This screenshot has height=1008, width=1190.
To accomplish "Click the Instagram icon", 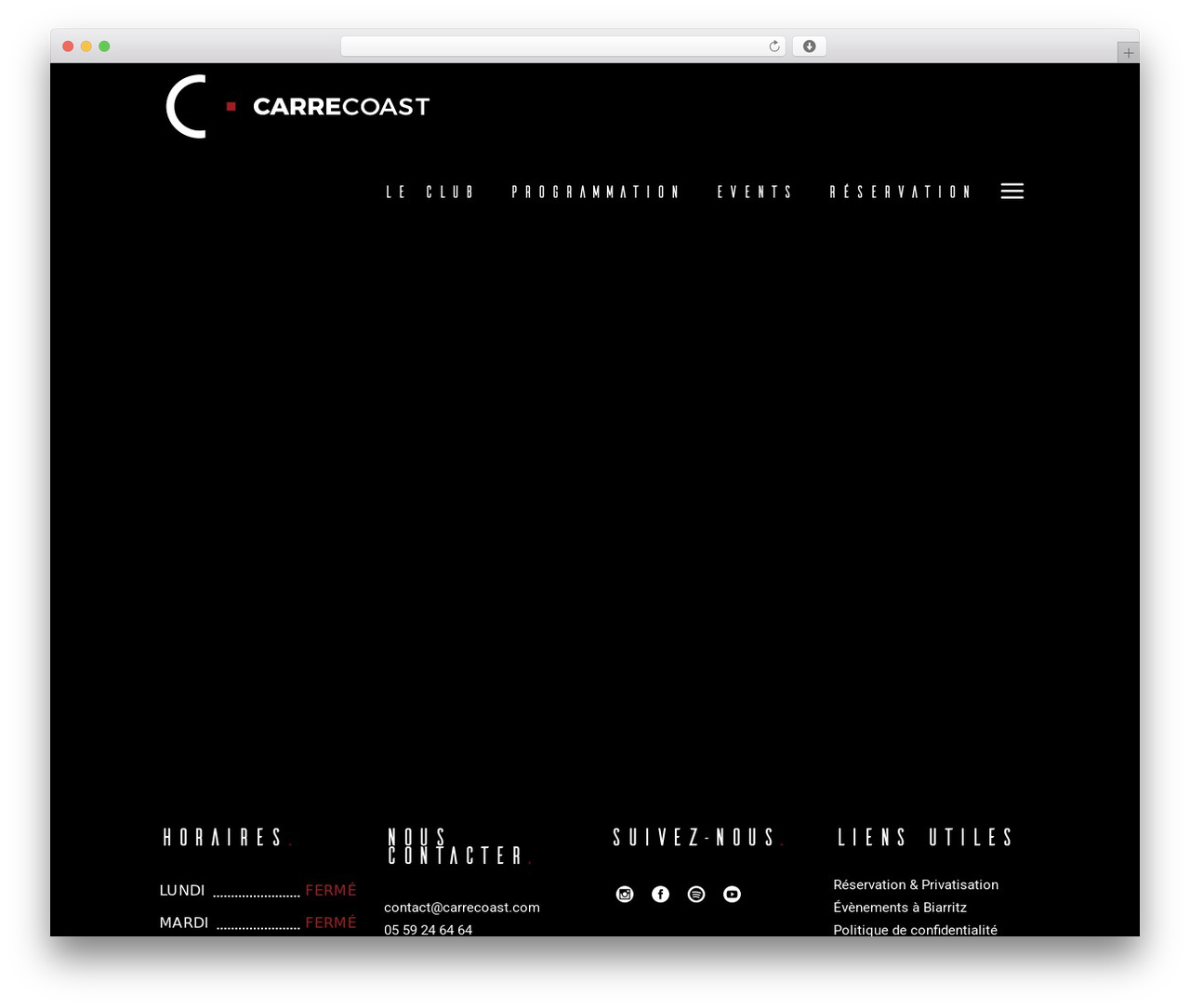I will coord(625,894).
